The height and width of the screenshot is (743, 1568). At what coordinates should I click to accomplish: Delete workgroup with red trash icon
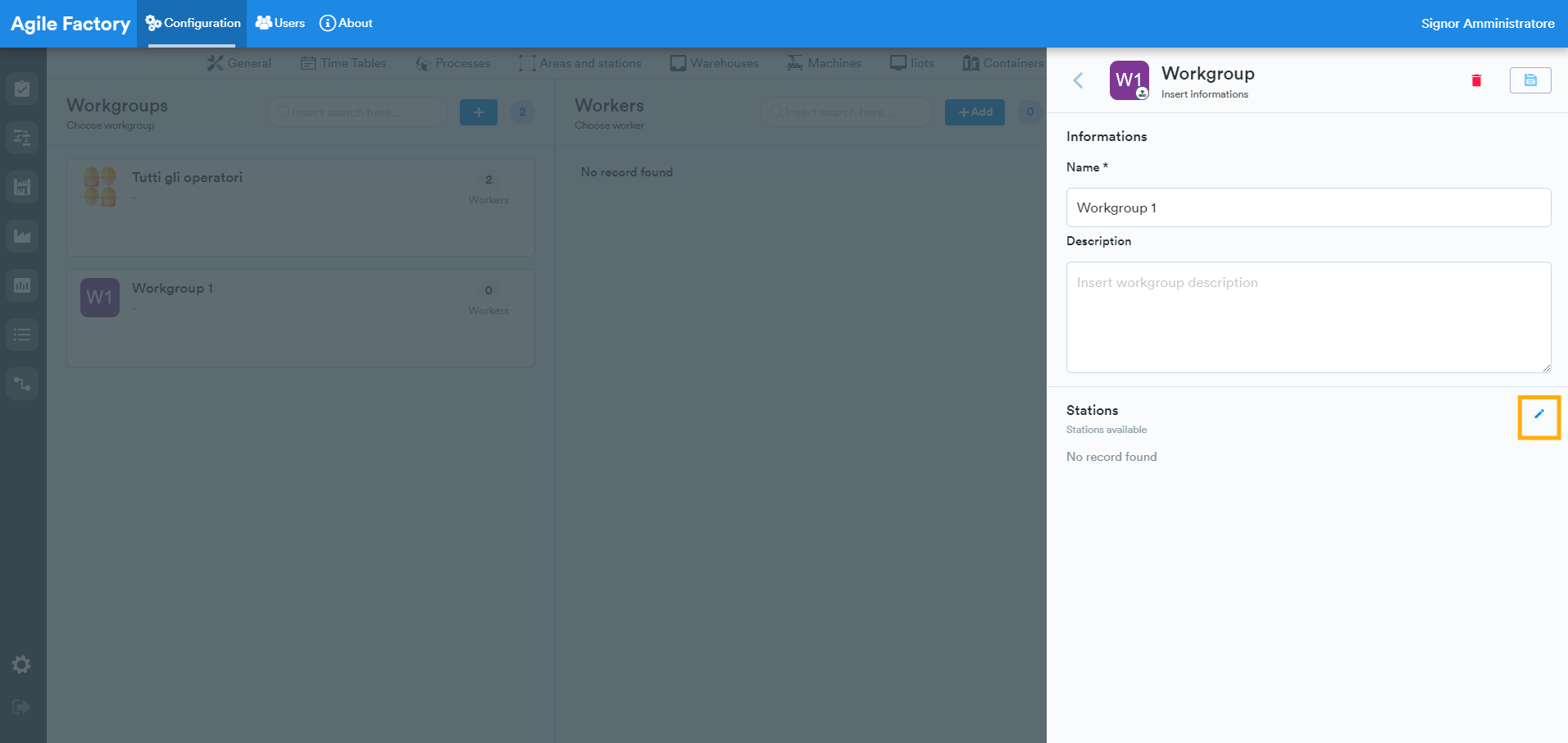click(1476, 80)
